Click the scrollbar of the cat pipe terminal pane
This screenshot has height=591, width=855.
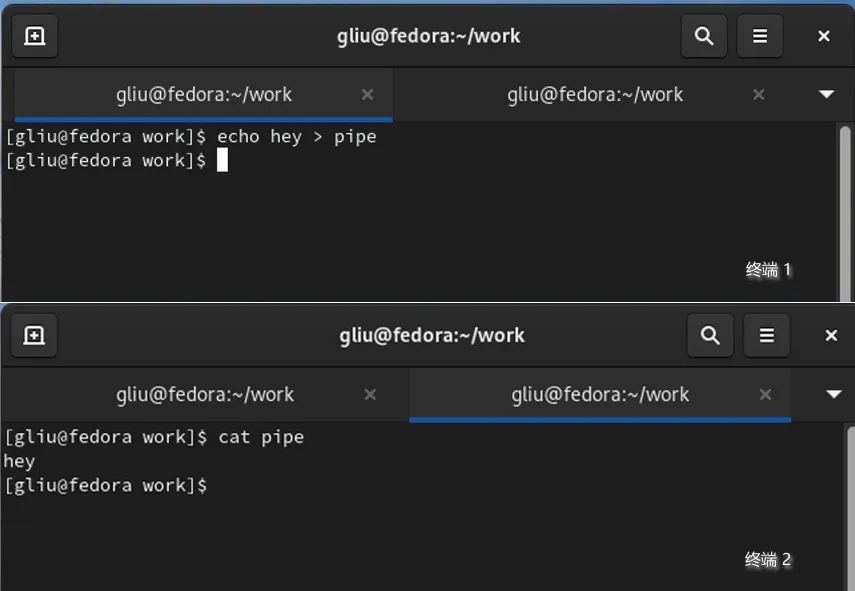coord(849,500)
